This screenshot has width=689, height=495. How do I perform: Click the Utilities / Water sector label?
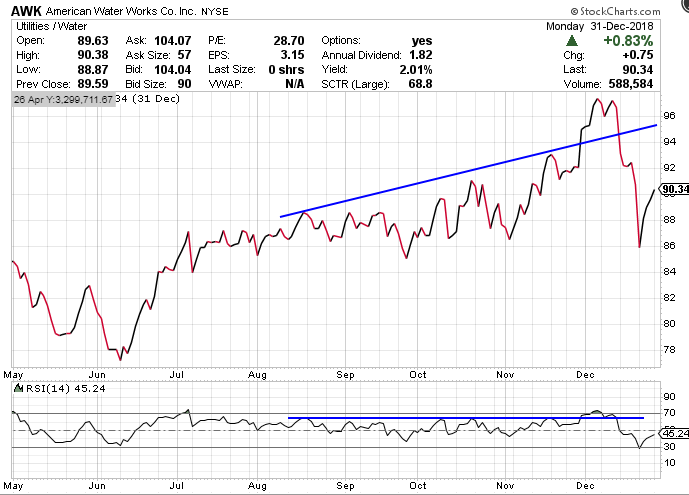[x=51, y=26]
